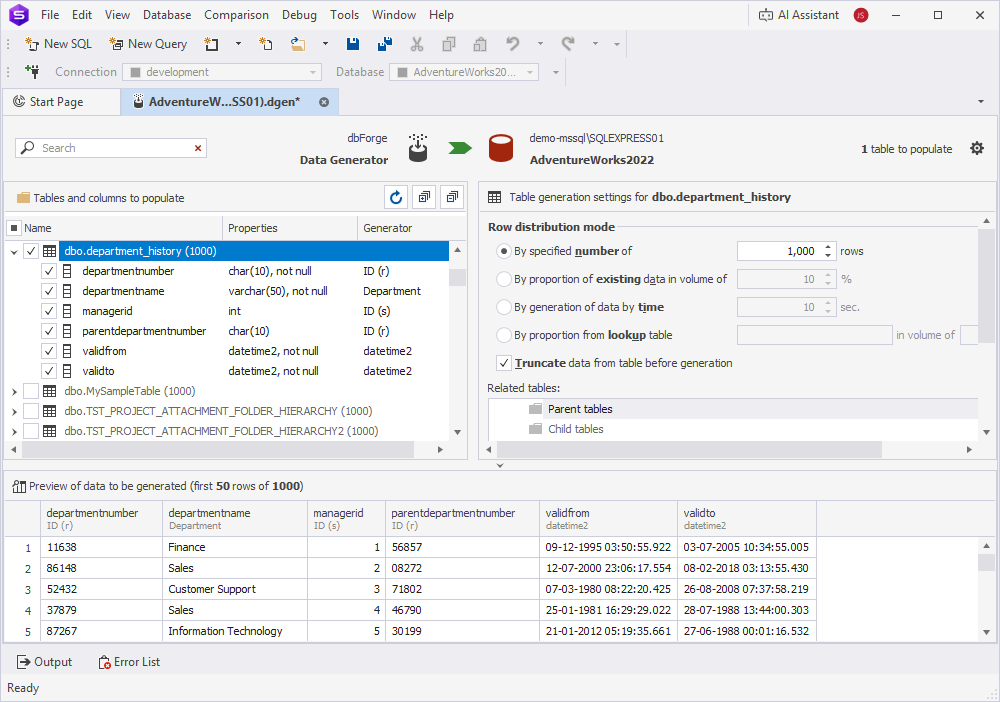Open the File menu
Viewport: 1000px width, 702px height.
click(50, 15)
